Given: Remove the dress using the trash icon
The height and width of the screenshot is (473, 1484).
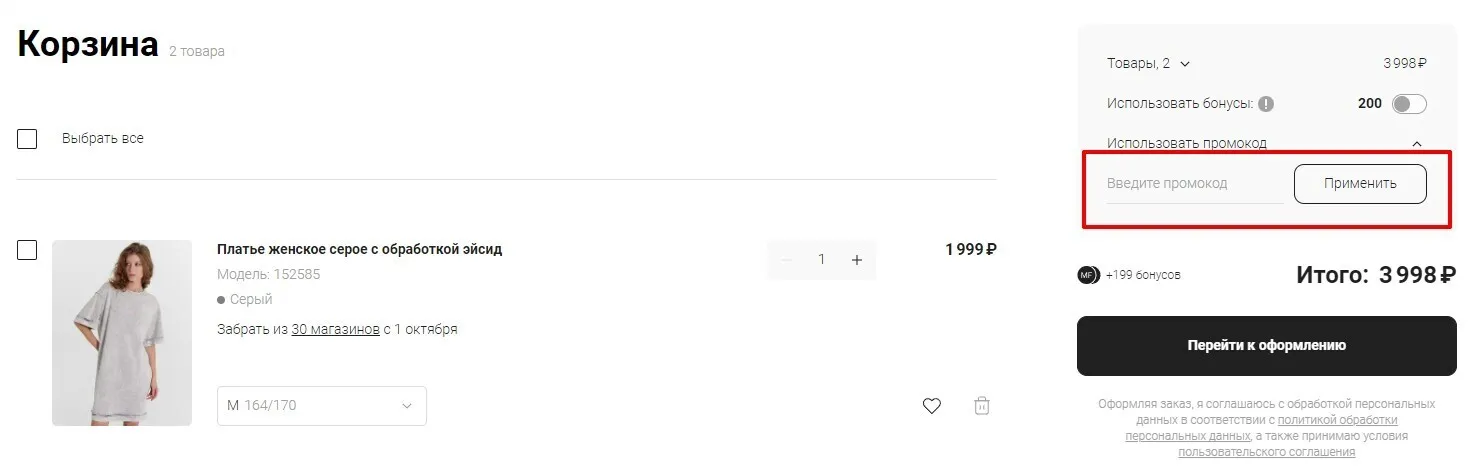Looking at the screenshot, I should 982,405.
